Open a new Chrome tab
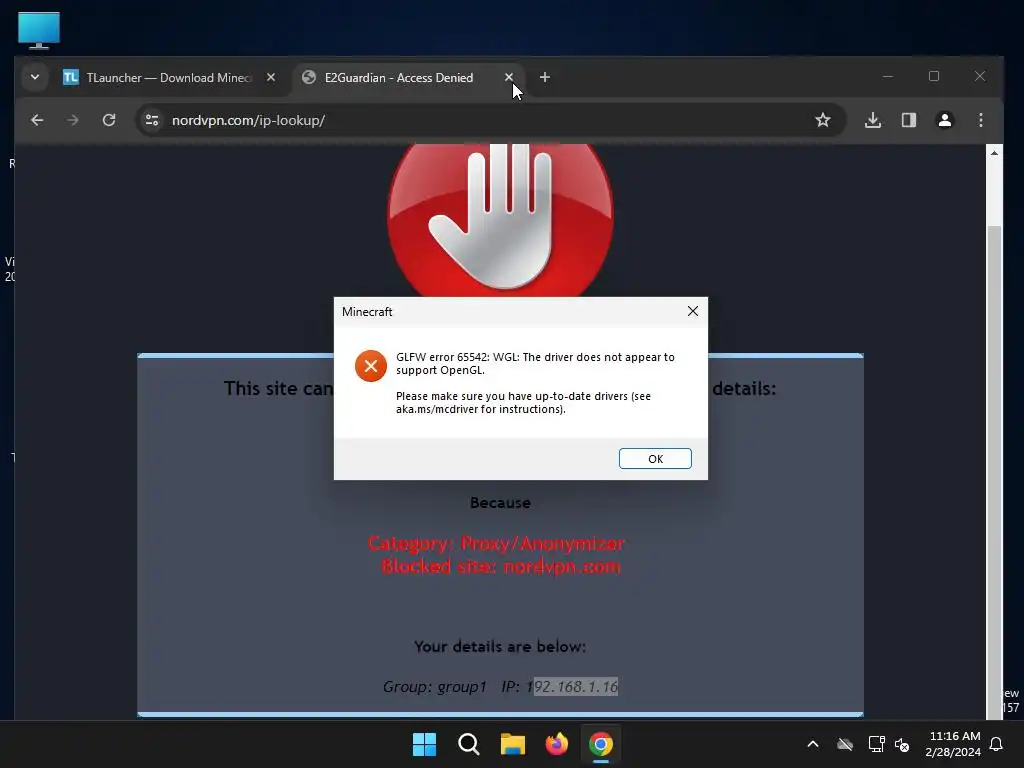This screenshot has height=768, width=1024. [545, 77]
